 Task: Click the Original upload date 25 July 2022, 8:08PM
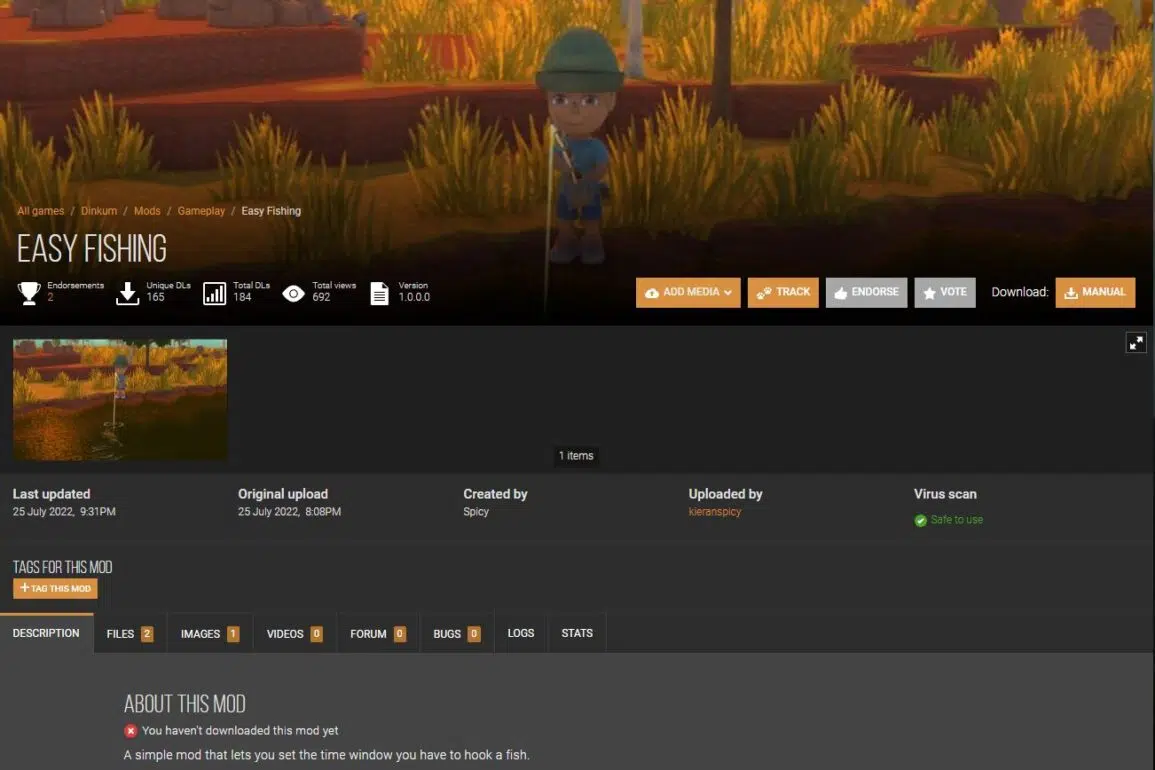[x=289, y=511]
